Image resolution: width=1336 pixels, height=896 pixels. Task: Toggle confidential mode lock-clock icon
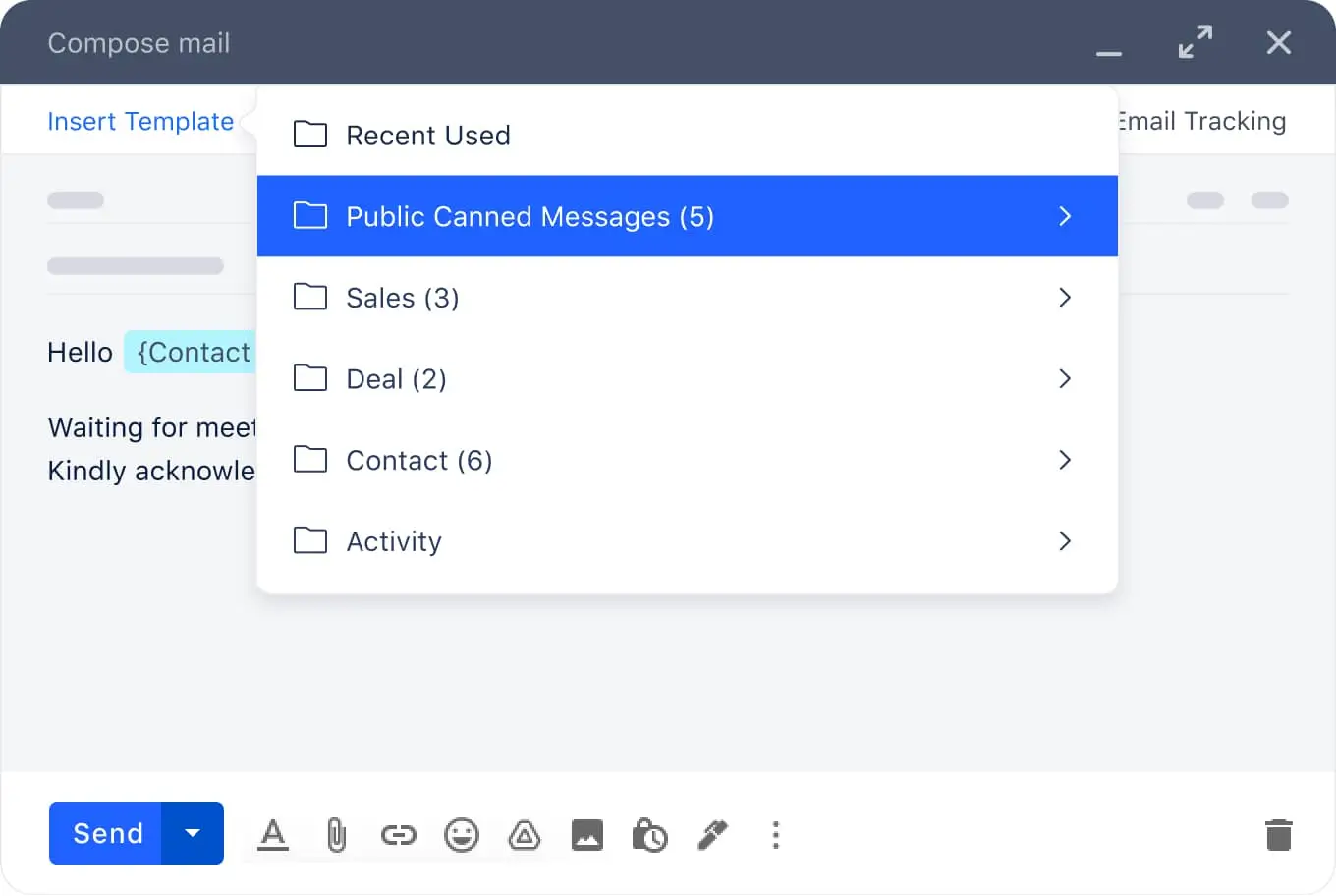pyautogui.click(x=649, y=835)
